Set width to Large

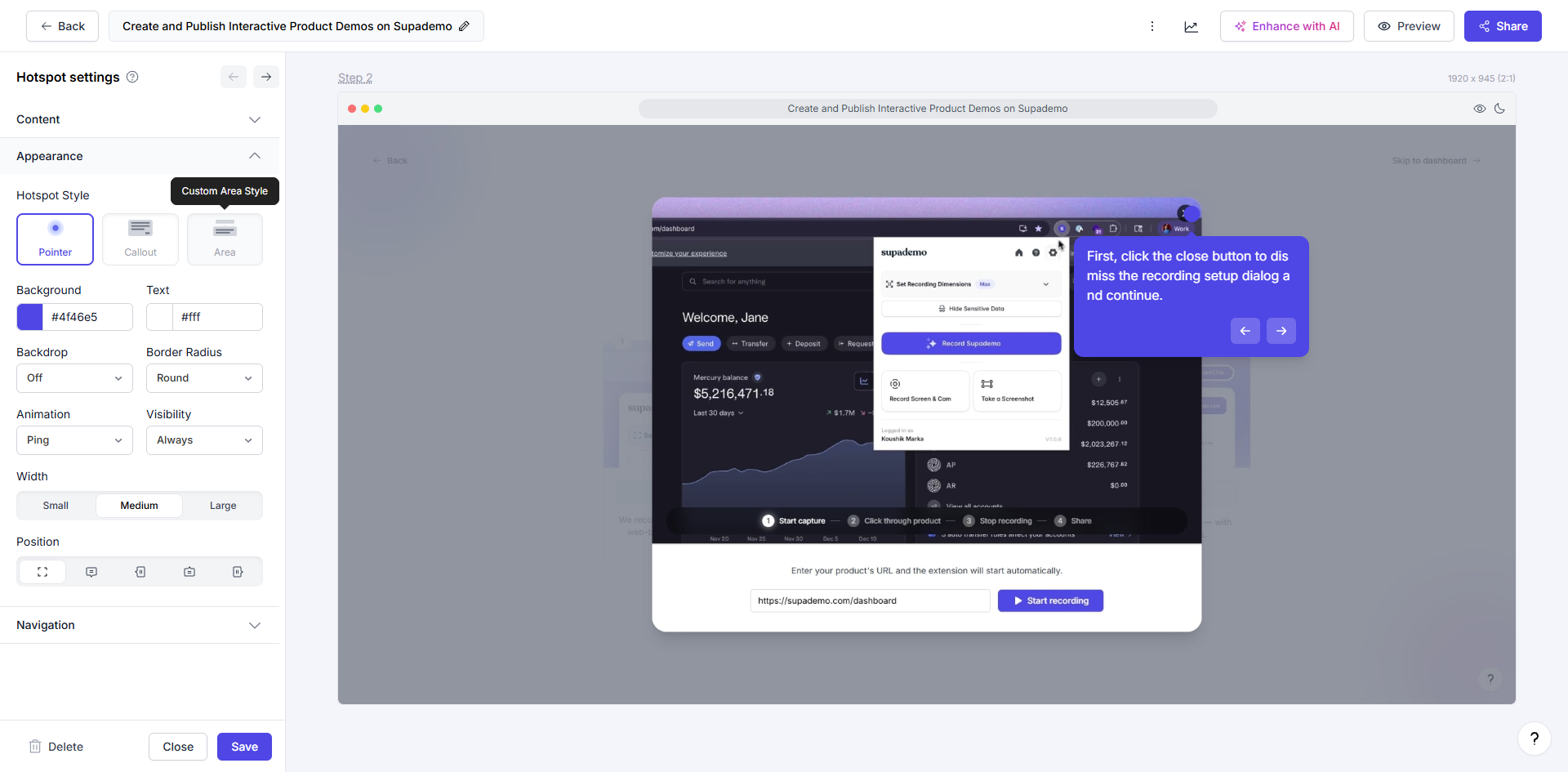(223, 506)
